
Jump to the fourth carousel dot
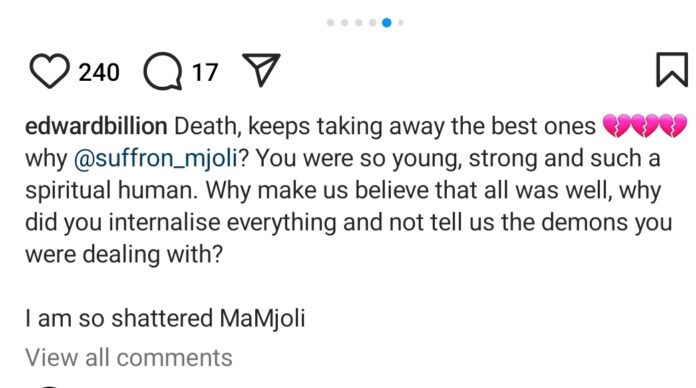pyautogui.click(x=372, y=23)
